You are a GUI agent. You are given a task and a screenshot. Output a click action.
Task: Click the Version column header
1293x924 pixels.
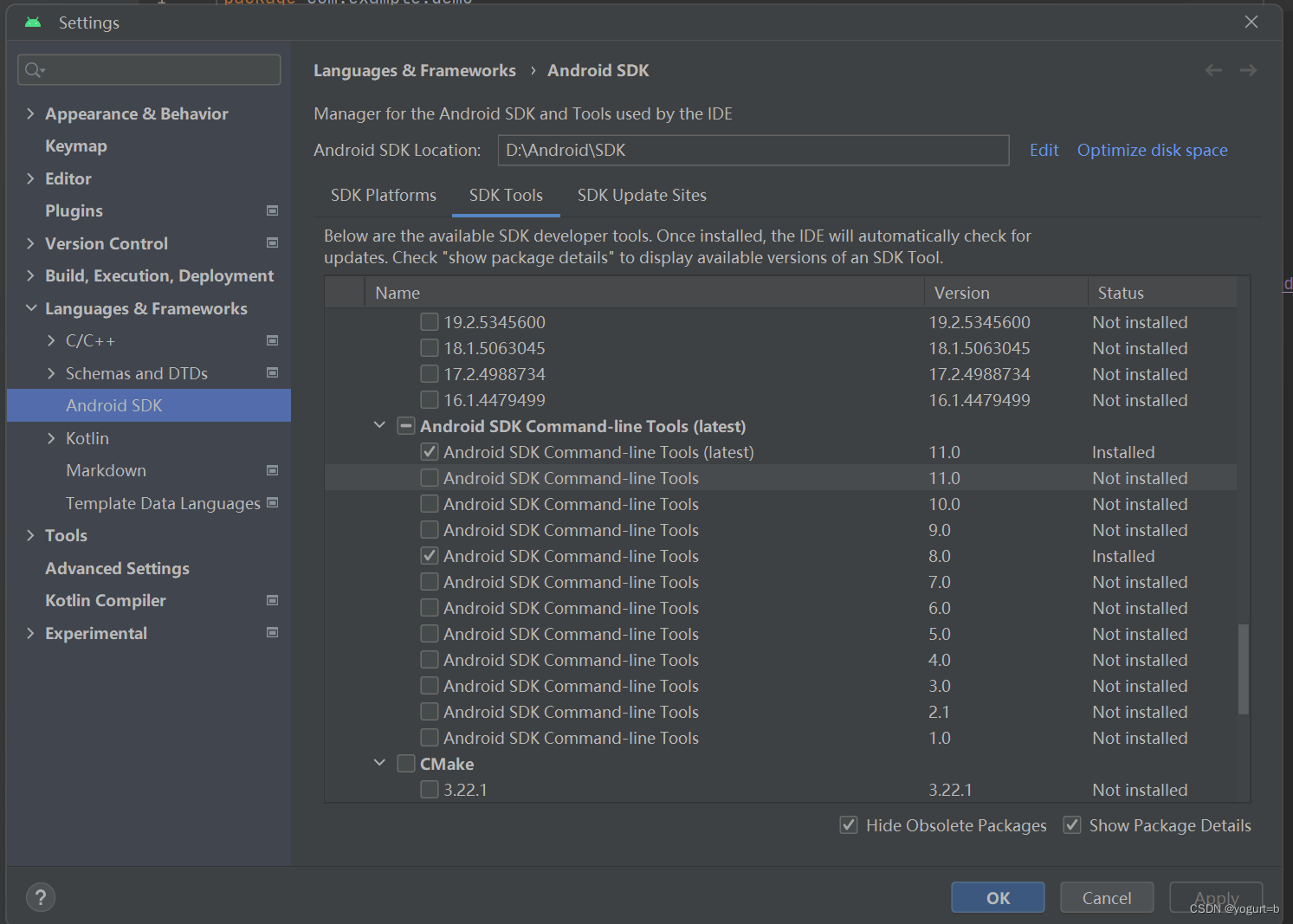tap(1005, 293)
